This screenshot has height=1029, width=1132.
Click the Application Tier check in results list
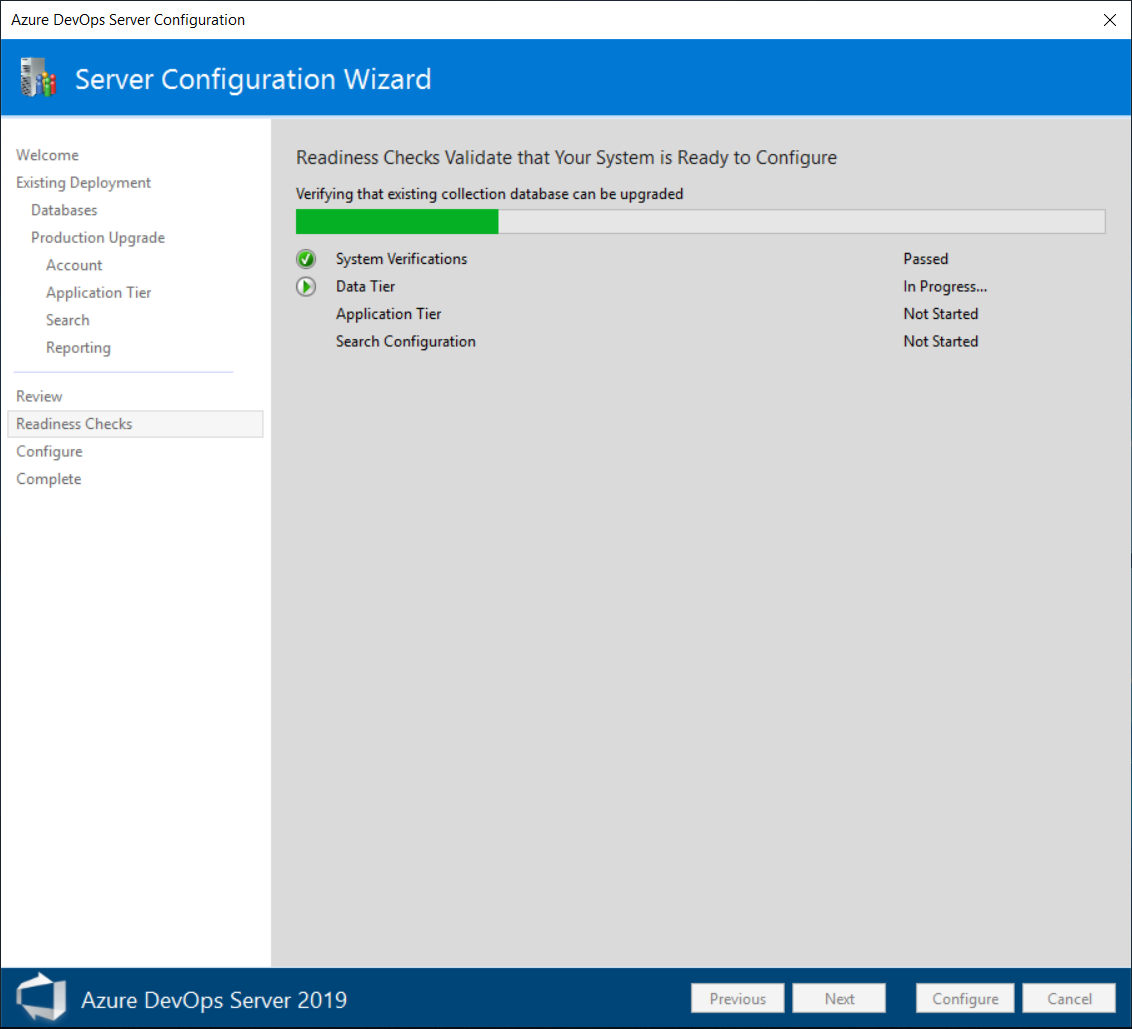(x=388, y=314)
